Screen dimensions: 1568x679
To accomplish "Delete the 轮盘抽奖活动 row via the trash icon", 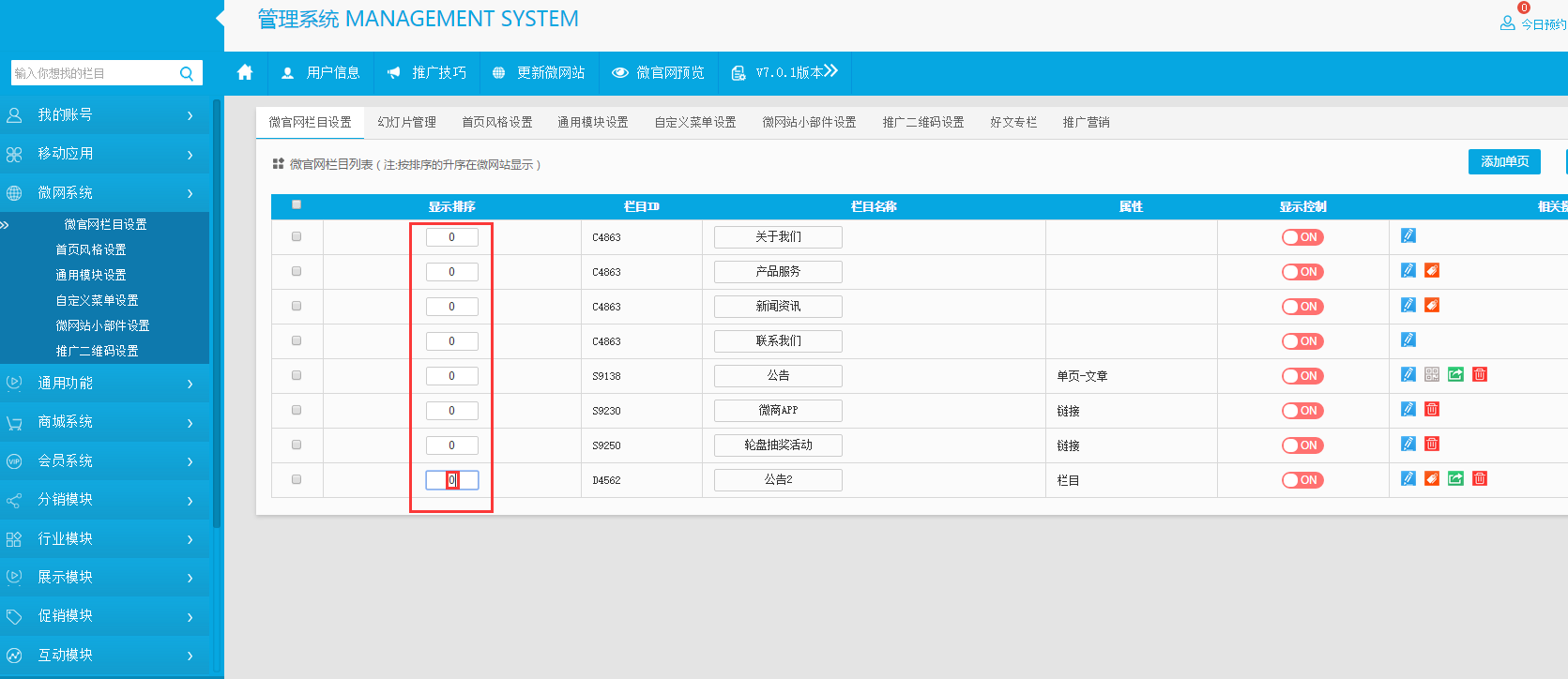I will pyautogui.click(x=1431, y=445).
